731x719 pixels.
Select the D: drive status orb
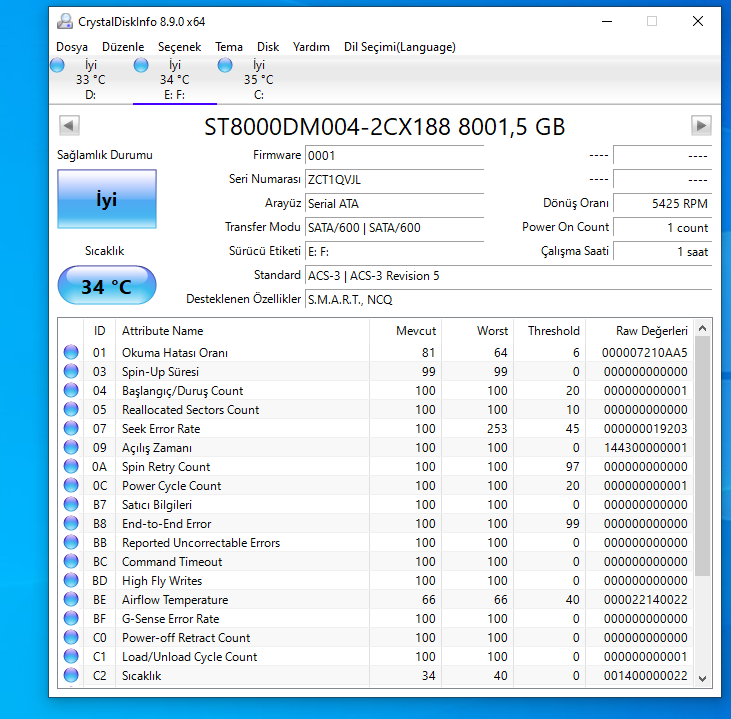(x=57, y=65)
